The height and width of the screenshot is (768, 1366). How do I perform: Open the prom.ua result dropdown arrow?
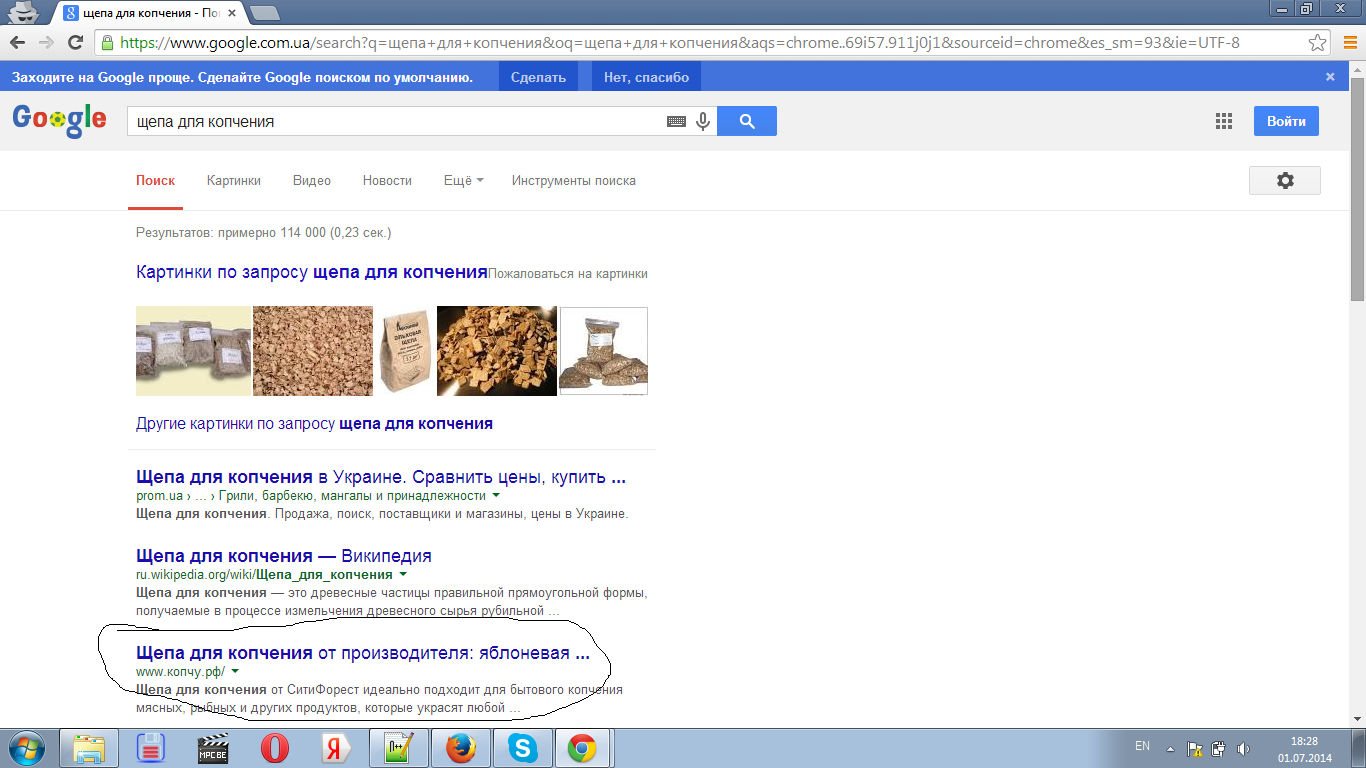496,495
